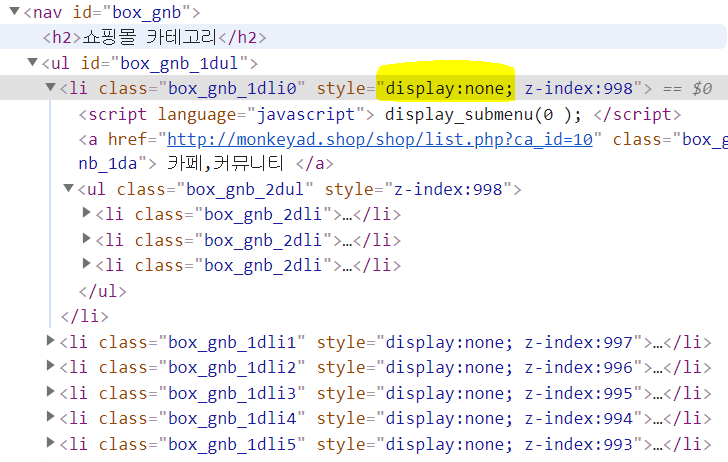Image resolution: width=728 pixels, height=462 pixels.
Task: Expand the li box_gnb_1dli2 node
Action: click(x=51, y=365)
